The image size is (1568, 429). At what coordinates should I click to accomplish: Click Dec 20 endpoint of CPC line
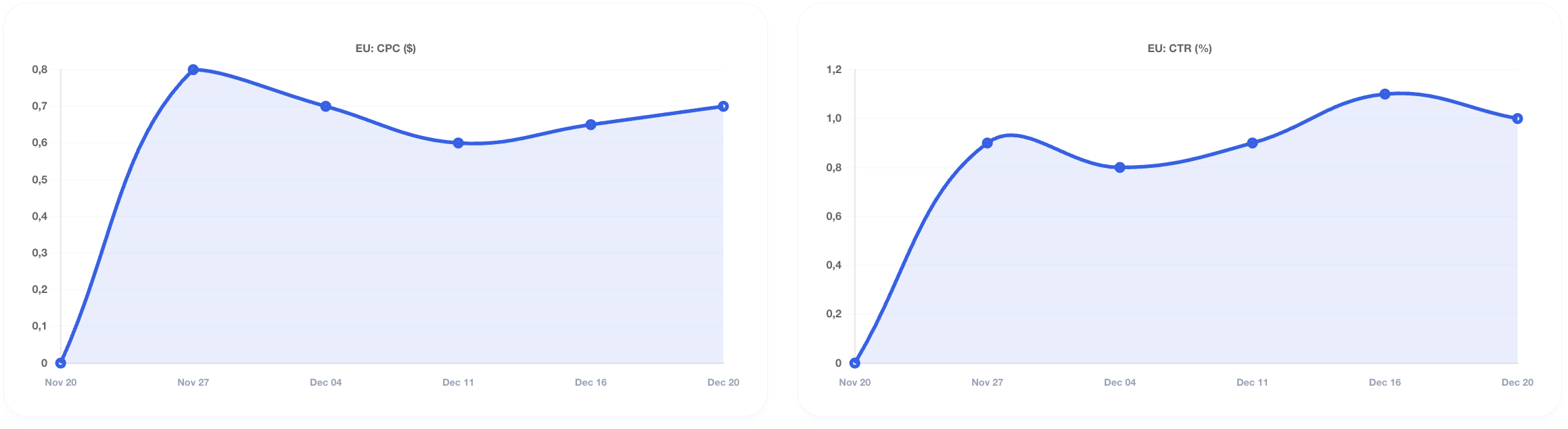click(x=723, y=106)
